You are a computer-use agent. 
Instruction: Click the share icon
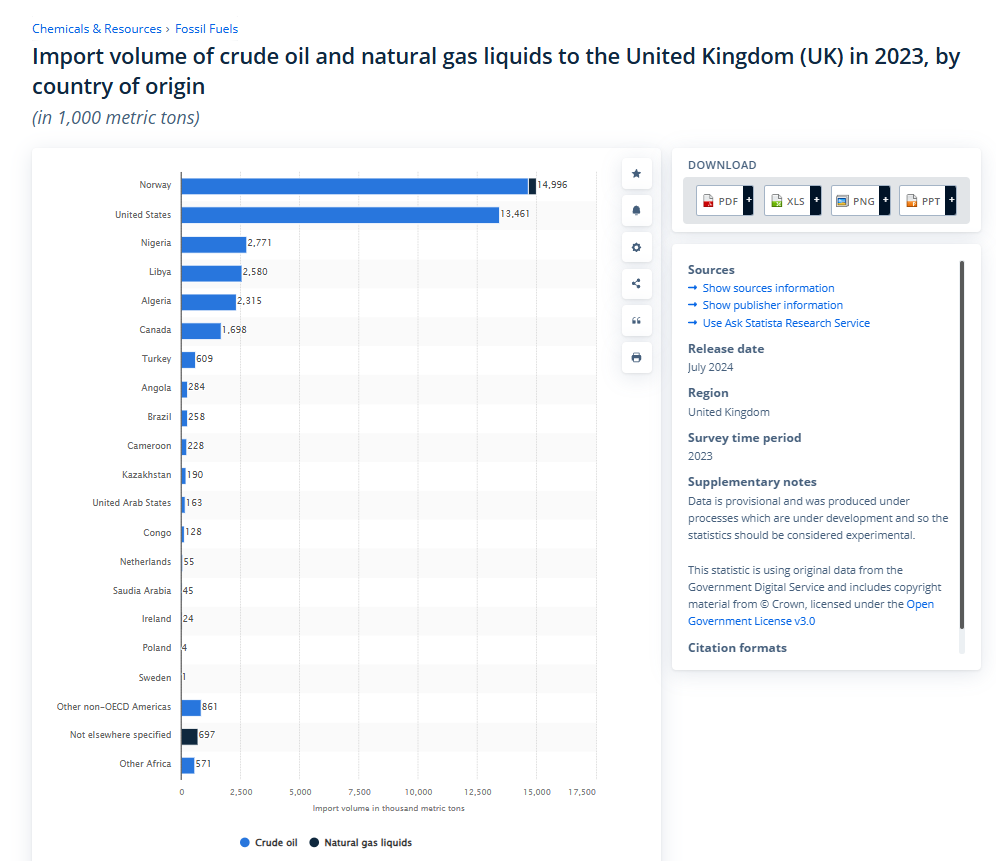coord(636,284)
